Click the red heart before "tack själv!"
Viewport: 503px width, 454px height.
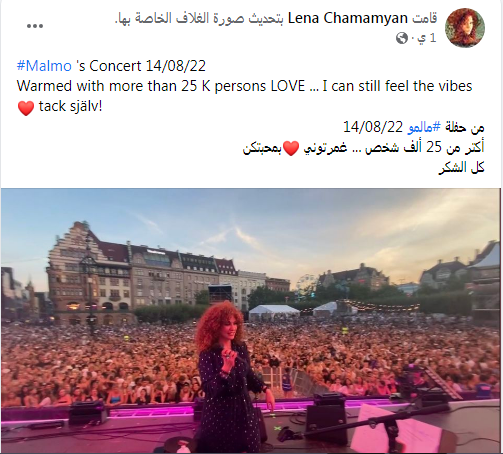click(x=26, y=108)
